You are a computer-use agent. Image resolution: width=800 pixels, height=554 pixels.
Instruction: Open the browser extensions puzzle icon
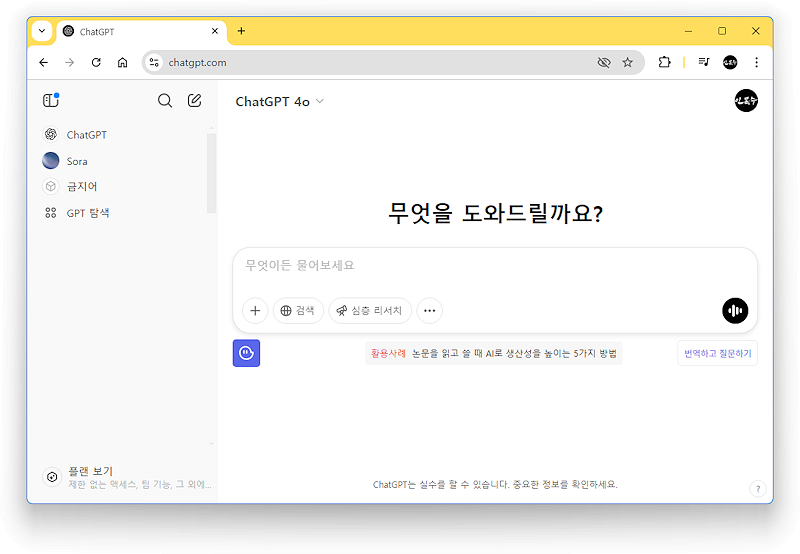coord(664,62)
